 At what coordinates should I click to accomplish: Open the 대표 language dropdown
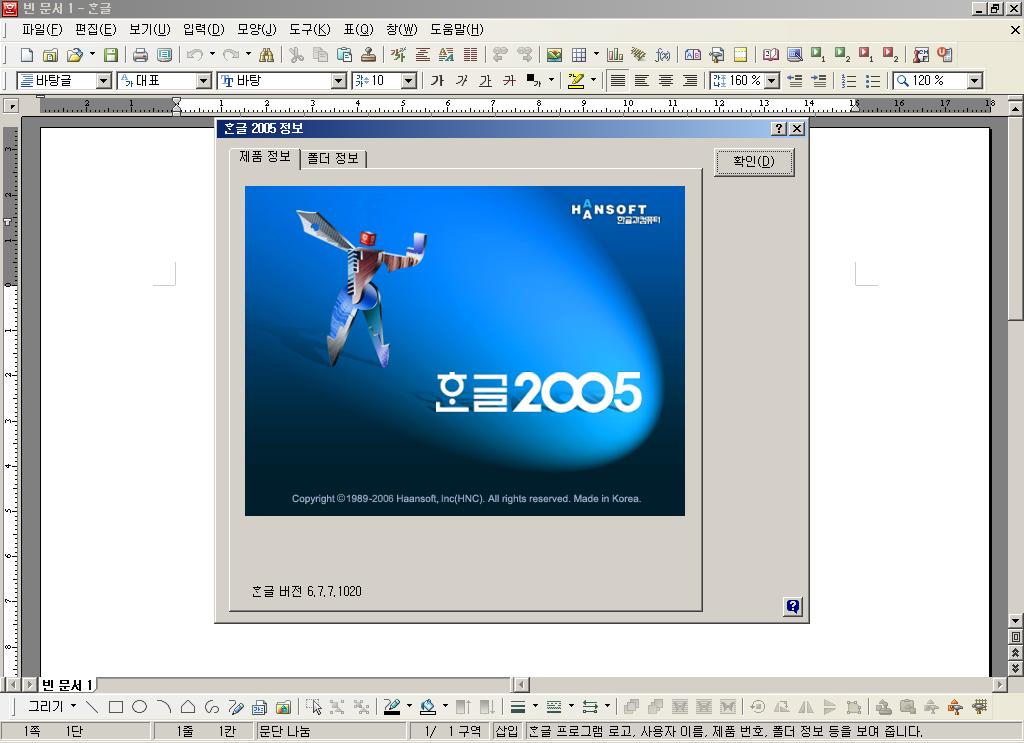tap(204, 81)
